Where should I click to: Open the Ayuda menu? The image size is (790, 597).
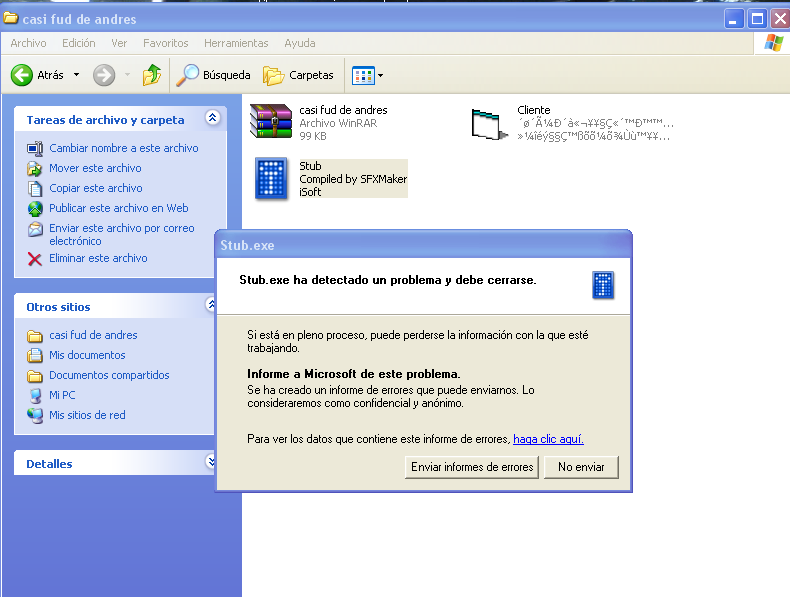coord(300,43)
